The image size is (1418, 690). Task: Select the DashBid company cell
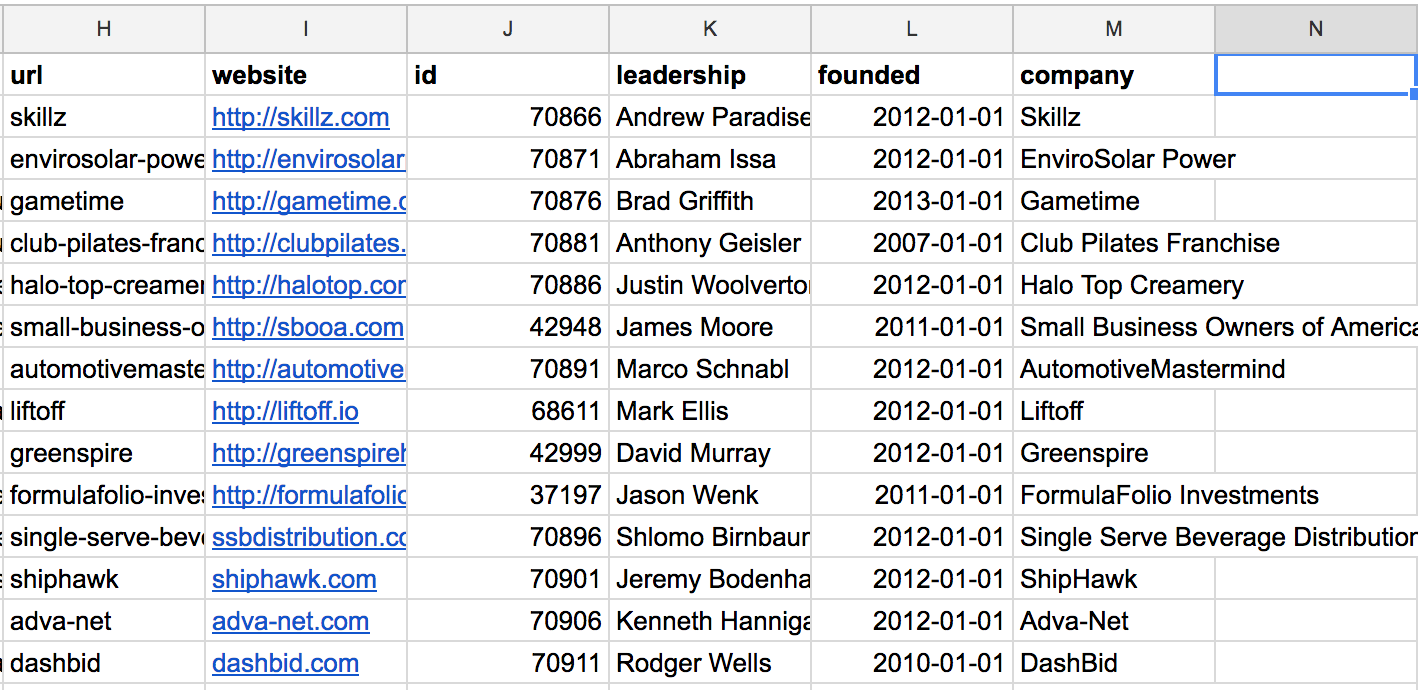tap(1114, 663)
